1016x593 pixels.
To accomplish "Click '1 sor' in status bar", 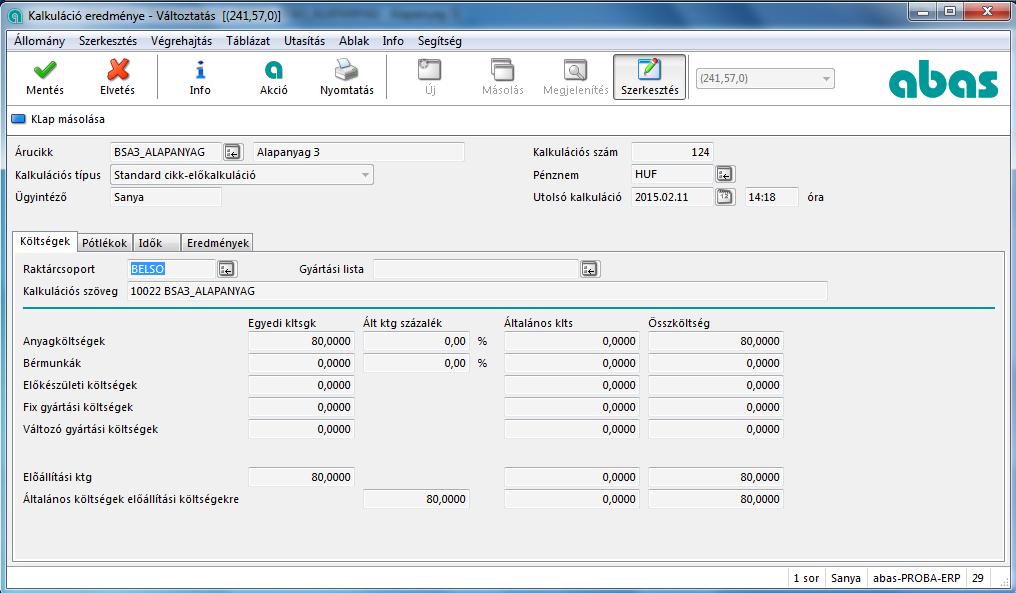I will [x=806, y=578].
